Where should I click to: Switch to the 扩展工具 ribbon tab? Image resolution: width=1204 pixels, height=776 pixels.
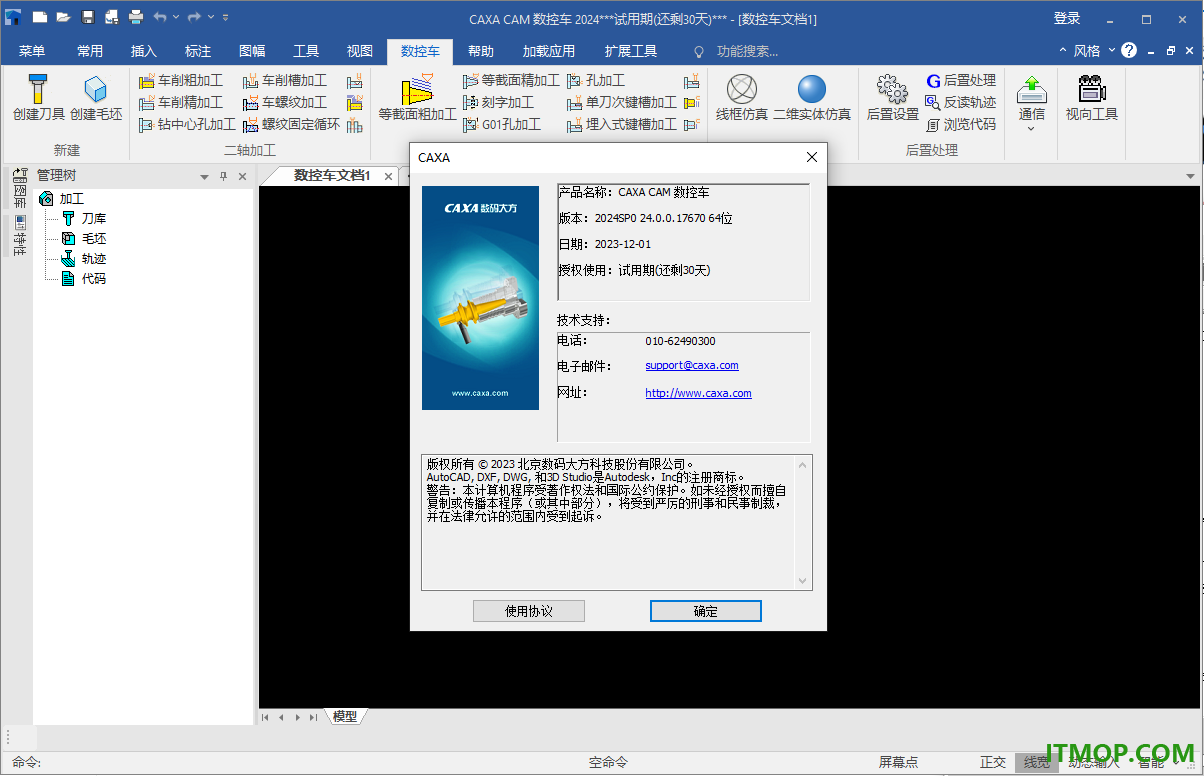click(631, 51)
